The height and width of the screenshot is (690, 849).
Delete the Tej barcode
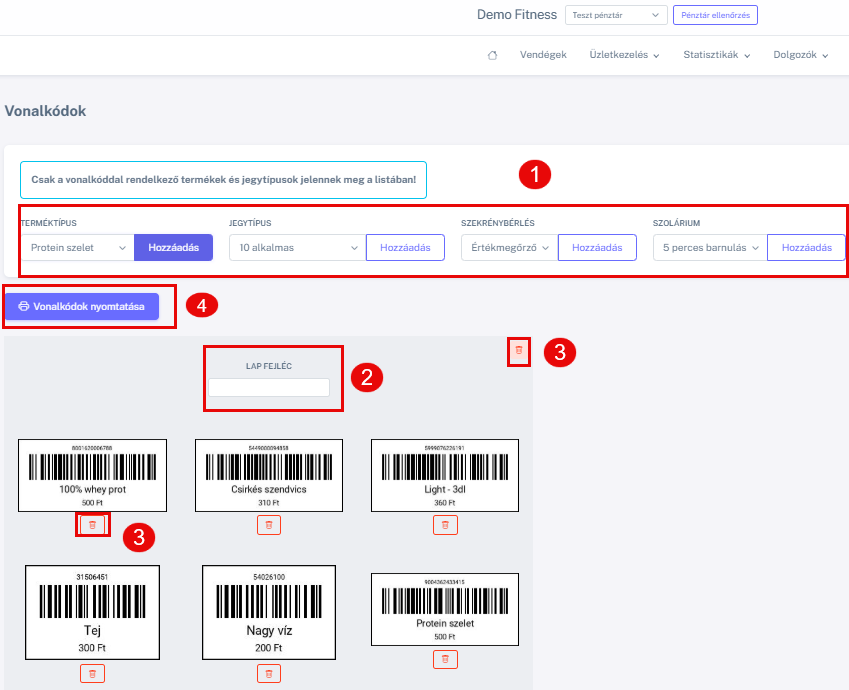pos(93,674)
